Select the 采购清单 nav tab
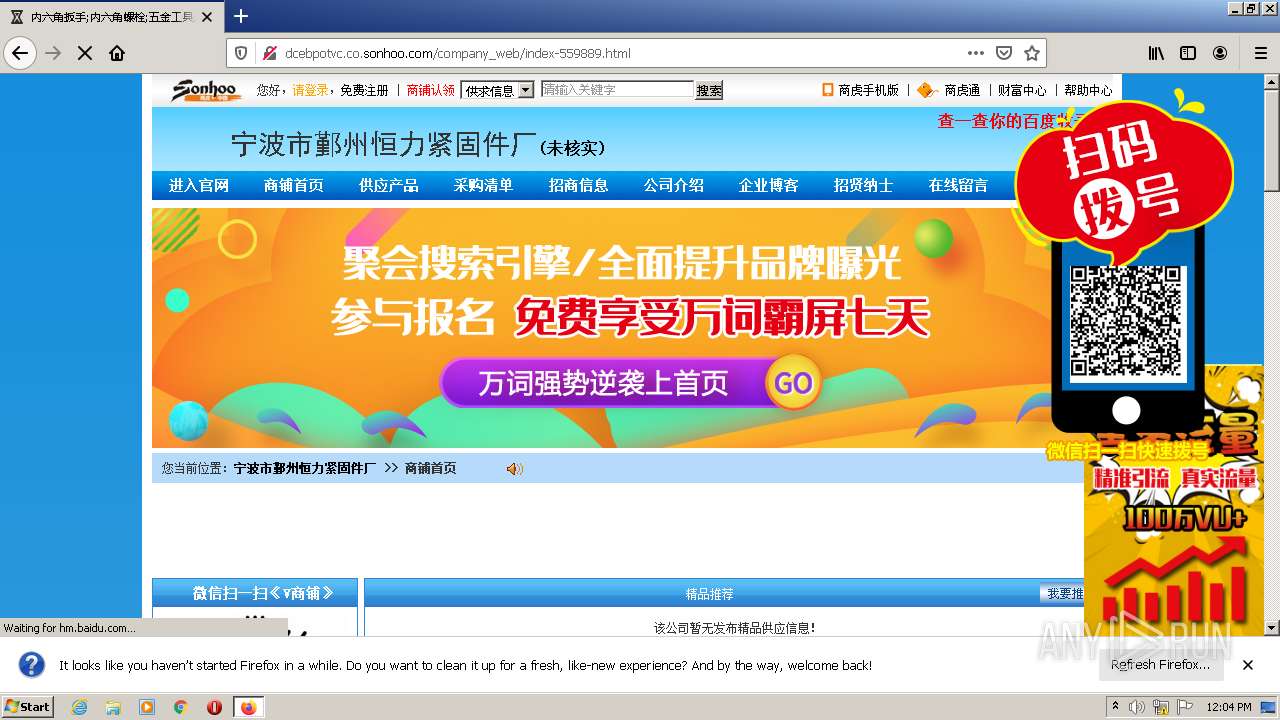1280x720 pixels. point(483,185)
